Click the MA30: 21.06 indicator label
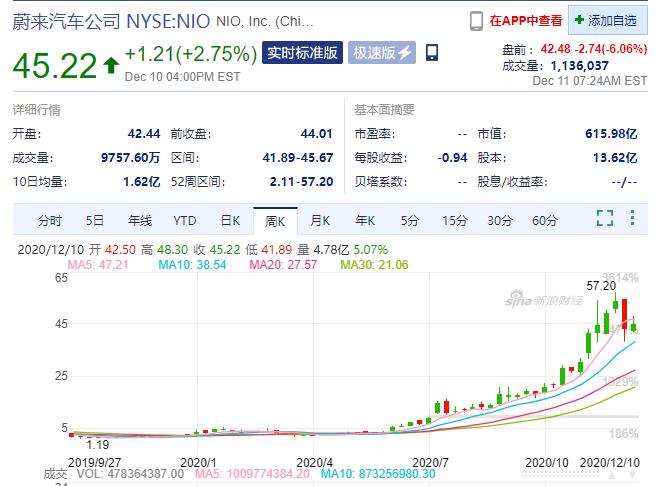 click(374, 265)
